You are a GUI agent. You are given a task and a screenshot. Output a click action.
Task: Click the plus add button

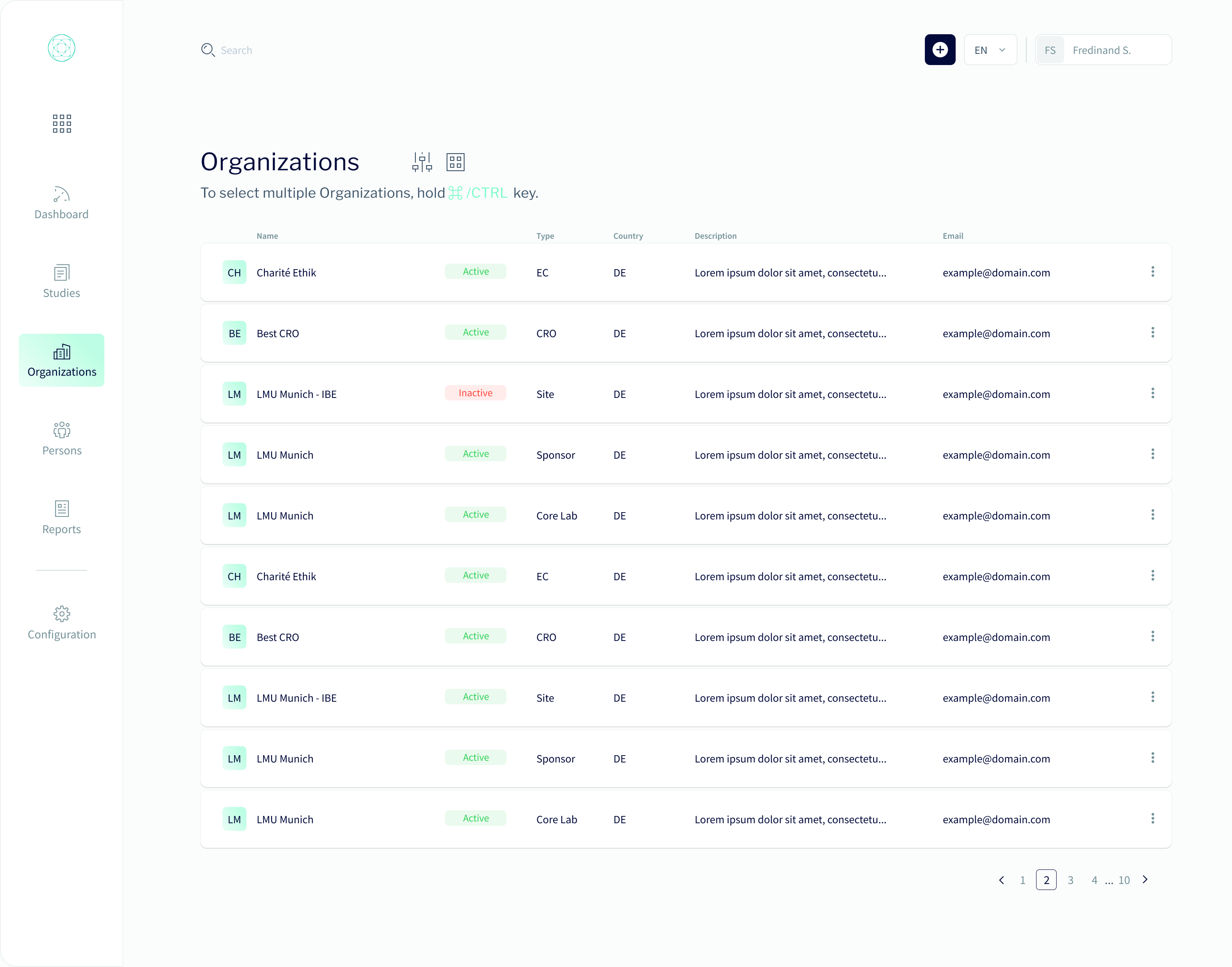(940, 50)
